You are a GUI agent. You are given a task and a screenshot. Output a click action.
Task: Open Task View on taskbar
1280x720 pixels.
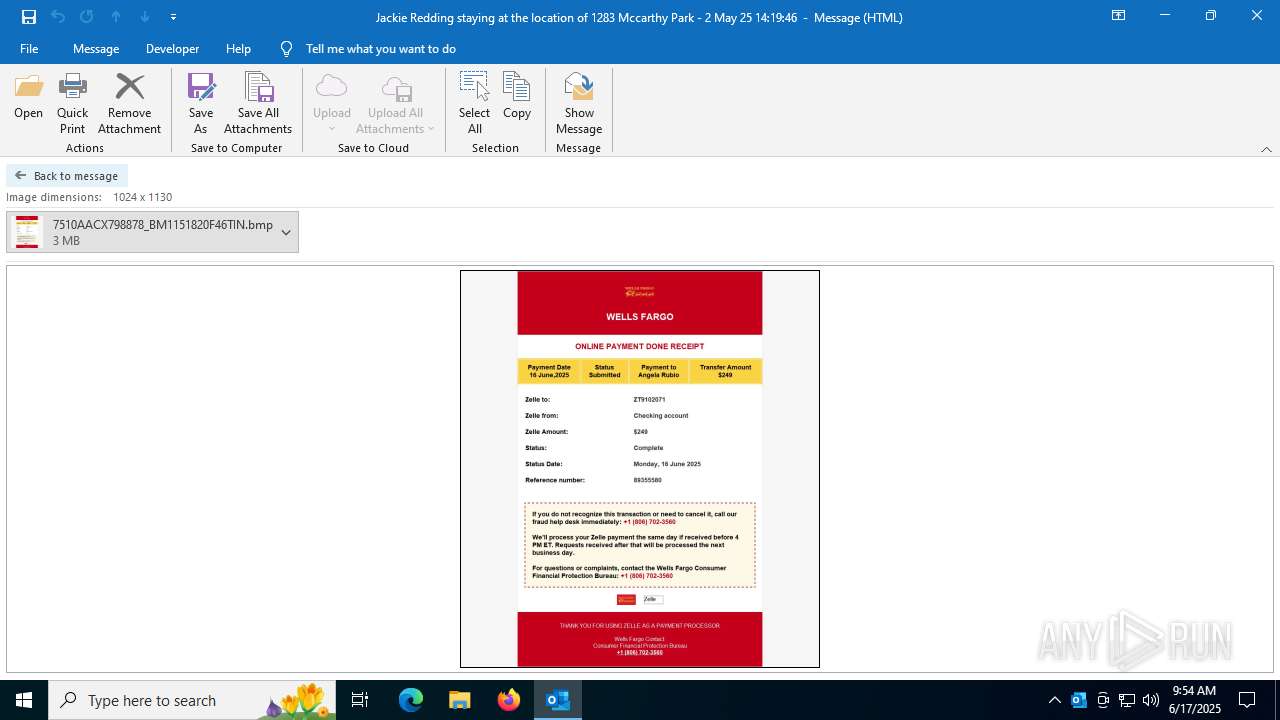click(x=360, y=700)
